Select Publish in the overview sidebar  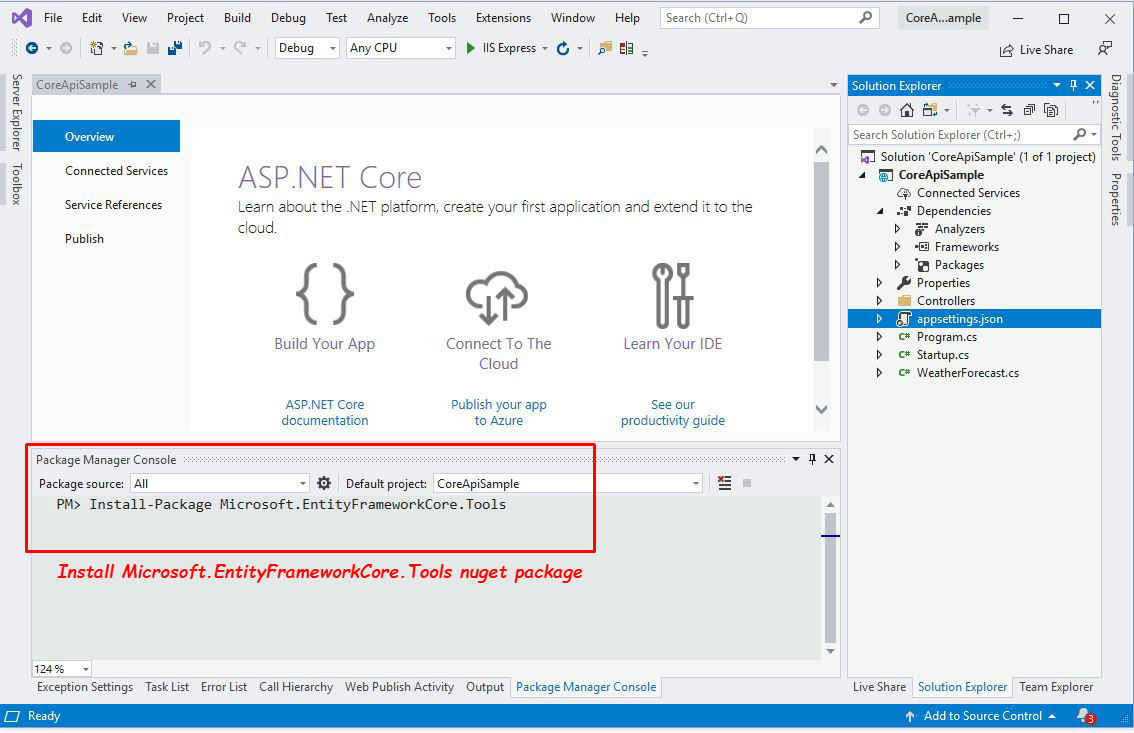pyautogui.click(x=85, y=239)
